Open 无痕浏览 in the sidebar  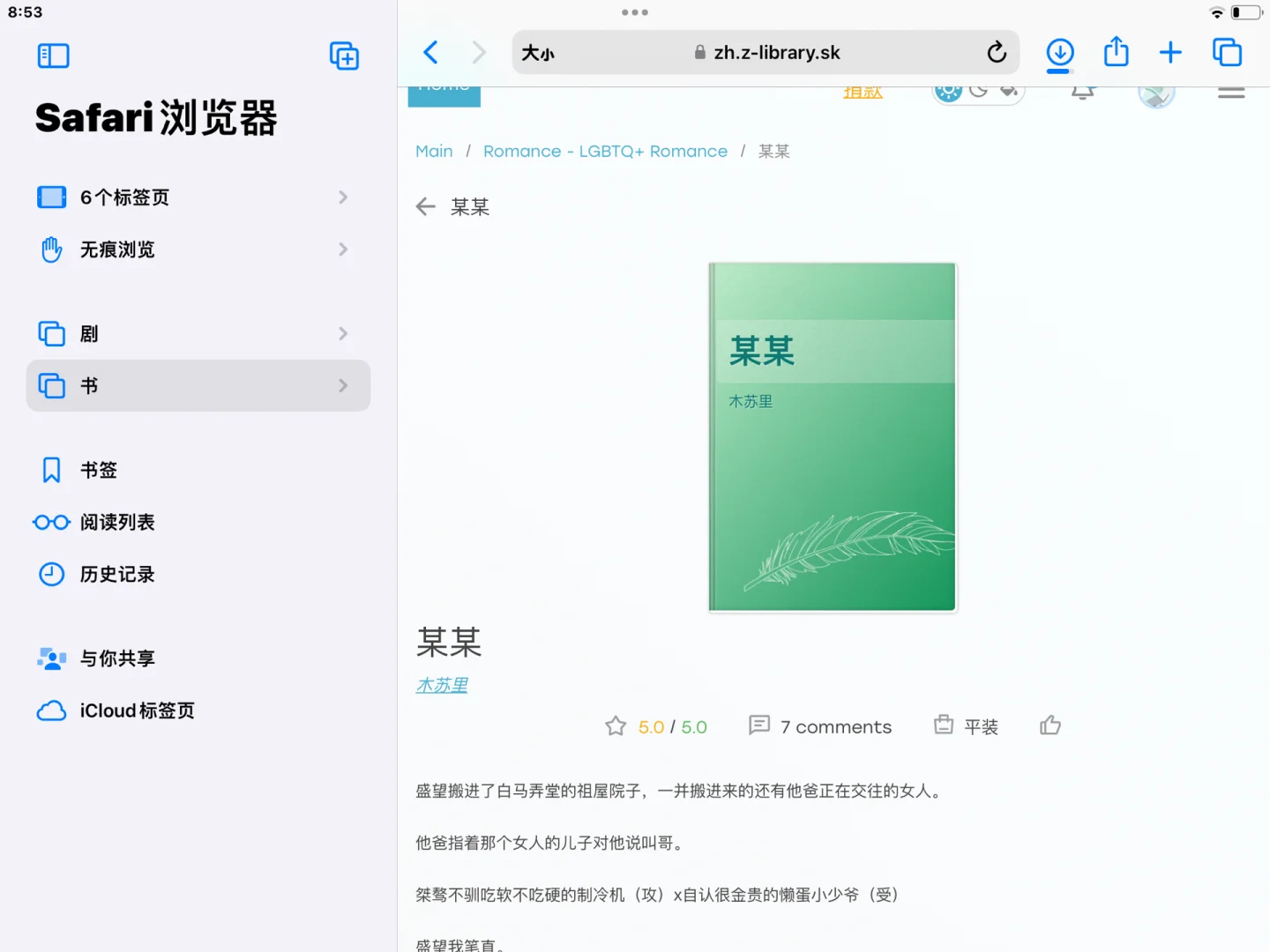(117, 249)
